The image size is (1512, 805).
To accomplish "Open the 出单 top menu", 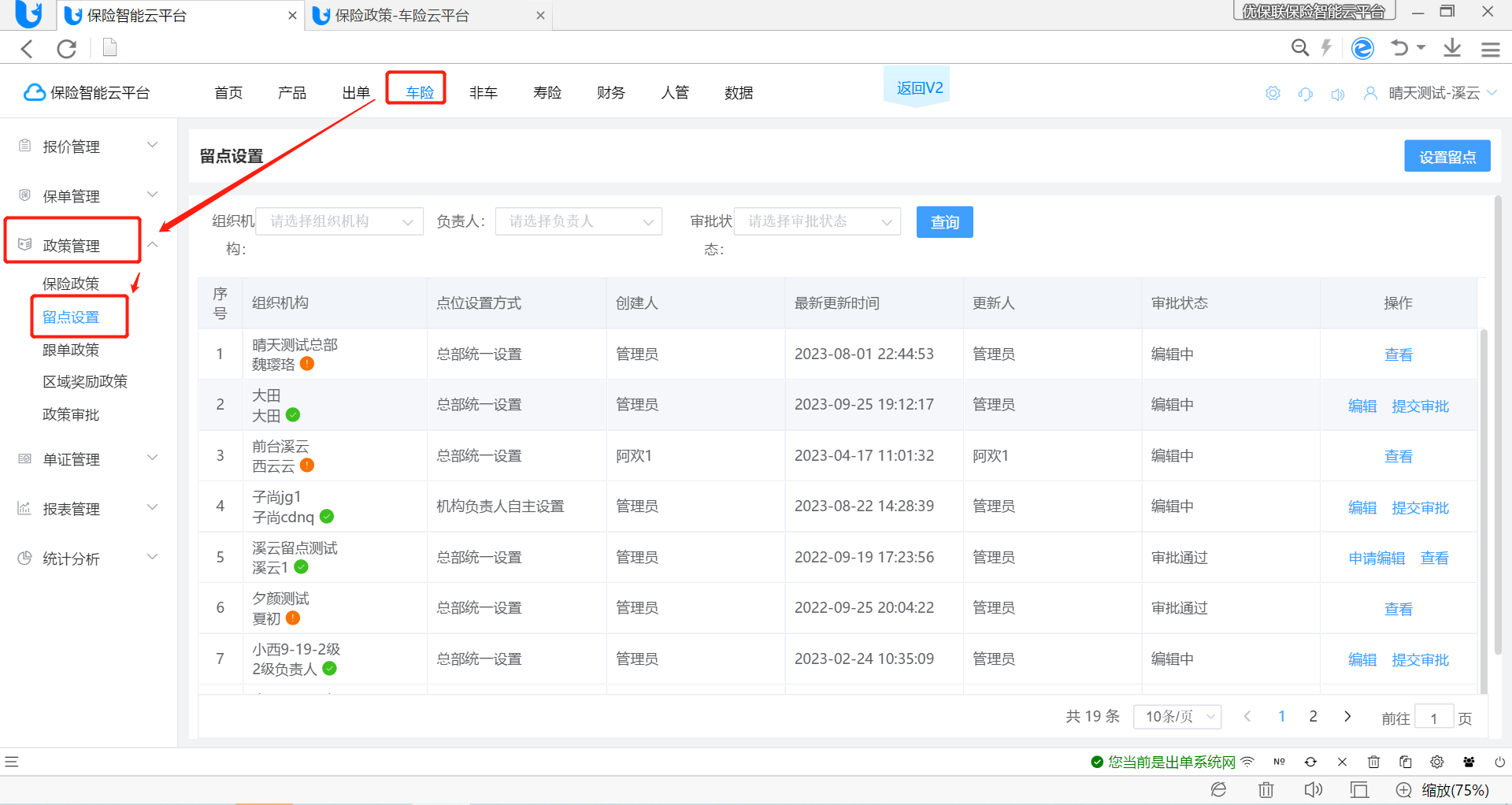I will point(356,92).
